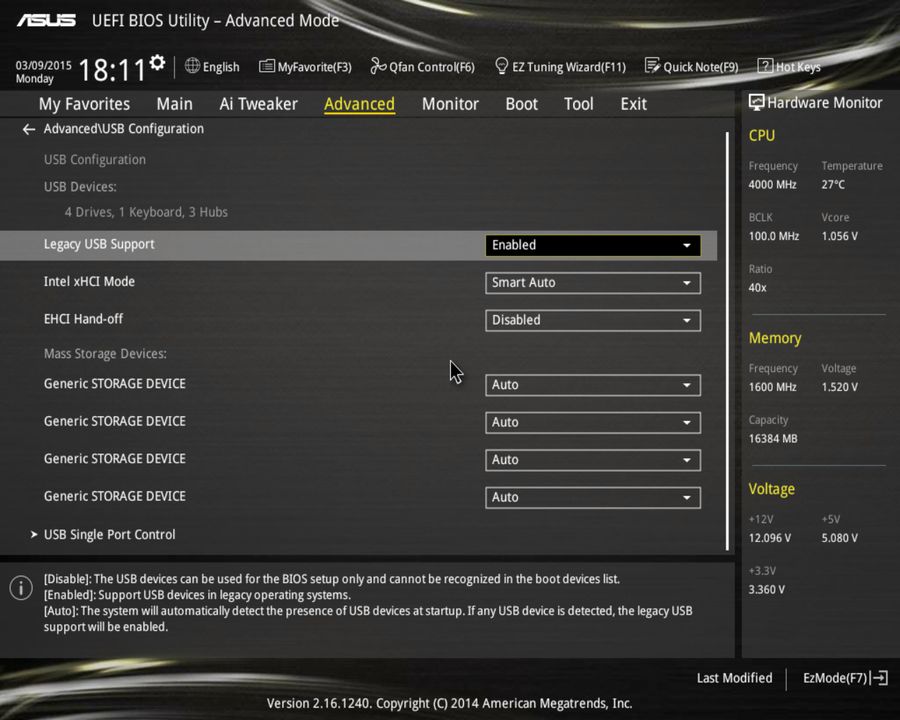Change the BIOS language from English
The width and height of the screenshot is (900, 720).
(x=212, y=66)
